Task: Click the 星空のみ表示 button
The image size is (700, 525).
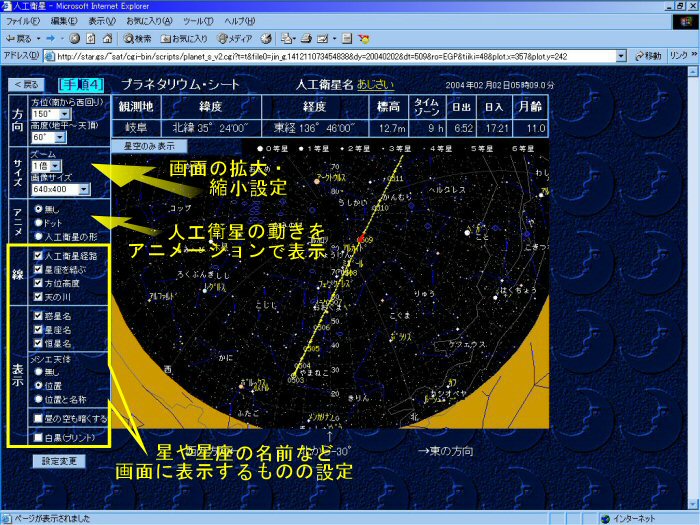Action: 149,146
